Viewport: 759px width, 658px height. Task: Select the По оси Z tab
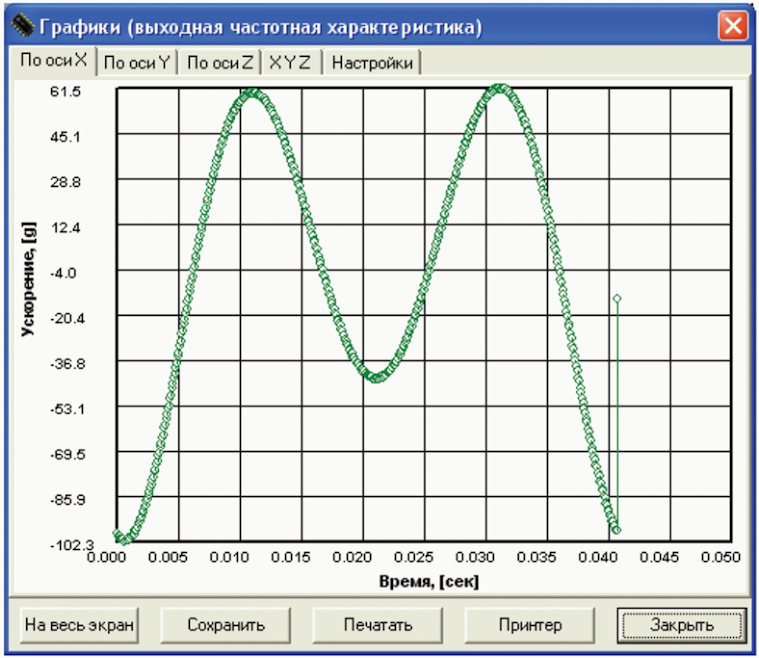220,63
